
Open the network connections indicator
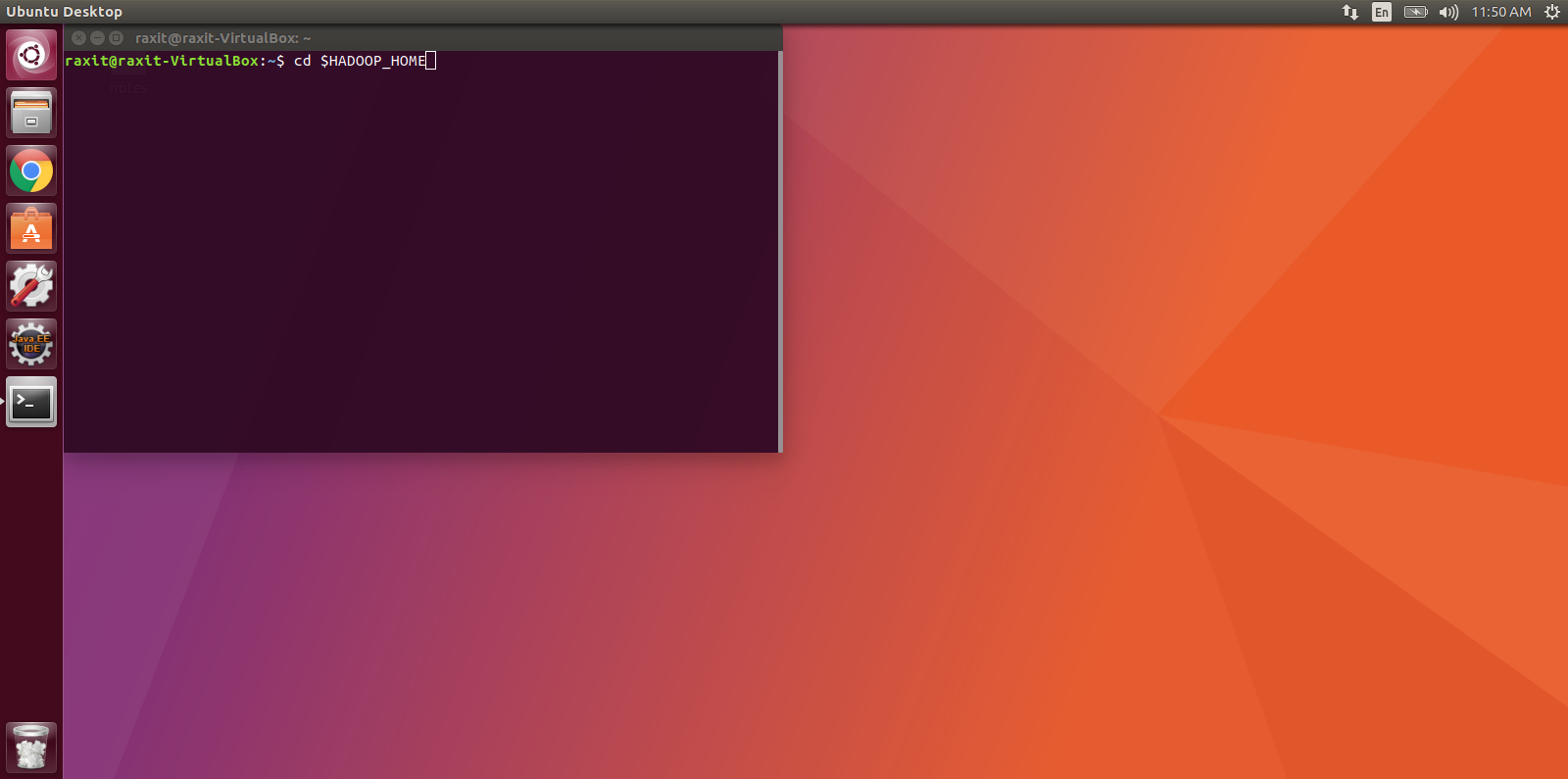coord(1350,12)
